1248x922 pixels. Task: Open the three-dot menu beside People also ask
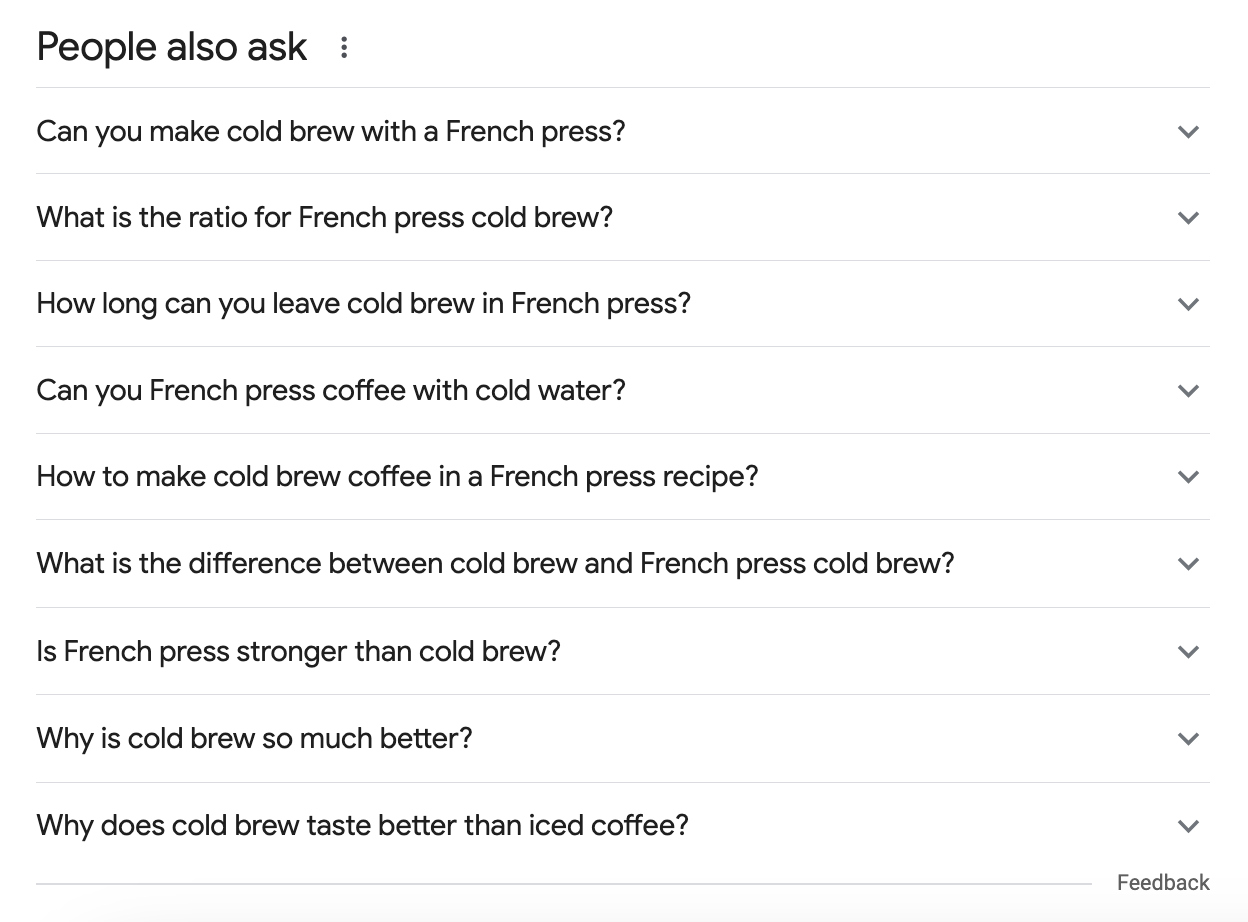pos(344,48)
